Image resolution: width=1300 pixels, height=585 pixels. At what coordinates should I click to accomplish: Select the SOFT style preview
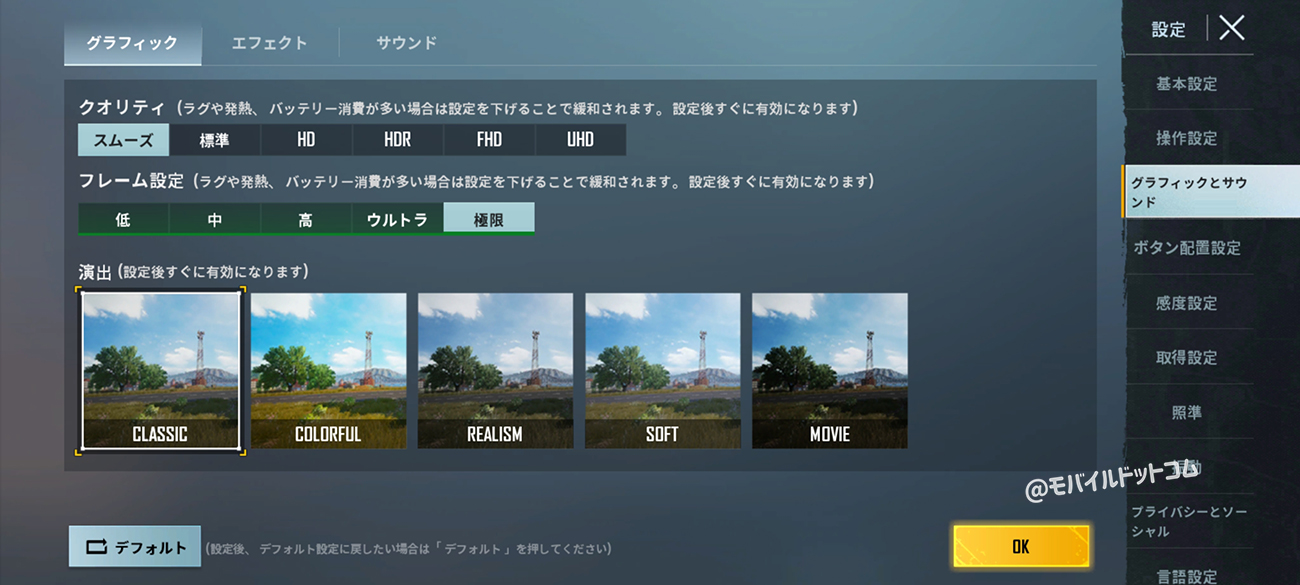point(662,370)
